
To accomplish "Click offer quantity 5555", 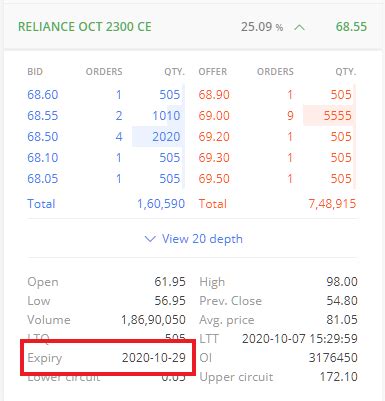I will [x=338, y=116].
